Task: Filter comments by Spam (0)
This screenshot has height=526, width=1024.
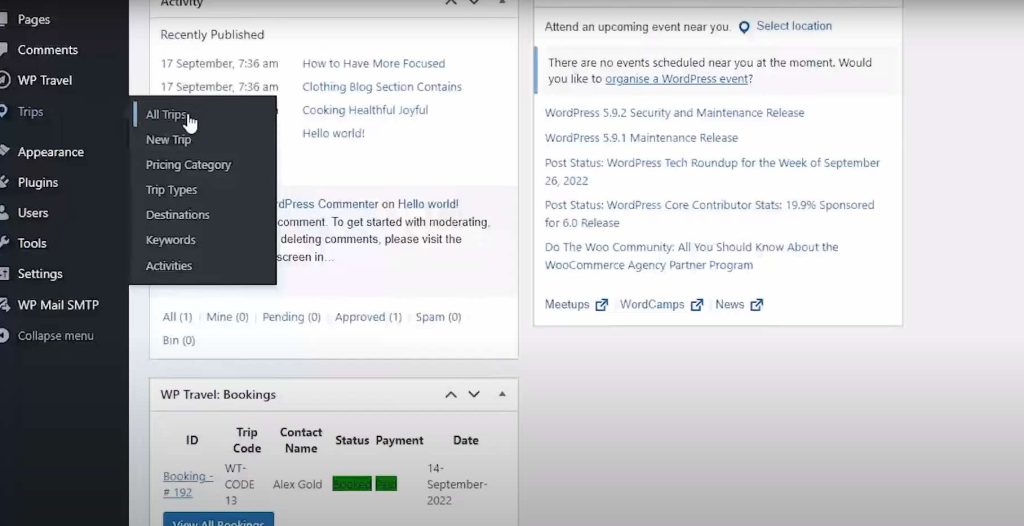Action: point(438,317)
